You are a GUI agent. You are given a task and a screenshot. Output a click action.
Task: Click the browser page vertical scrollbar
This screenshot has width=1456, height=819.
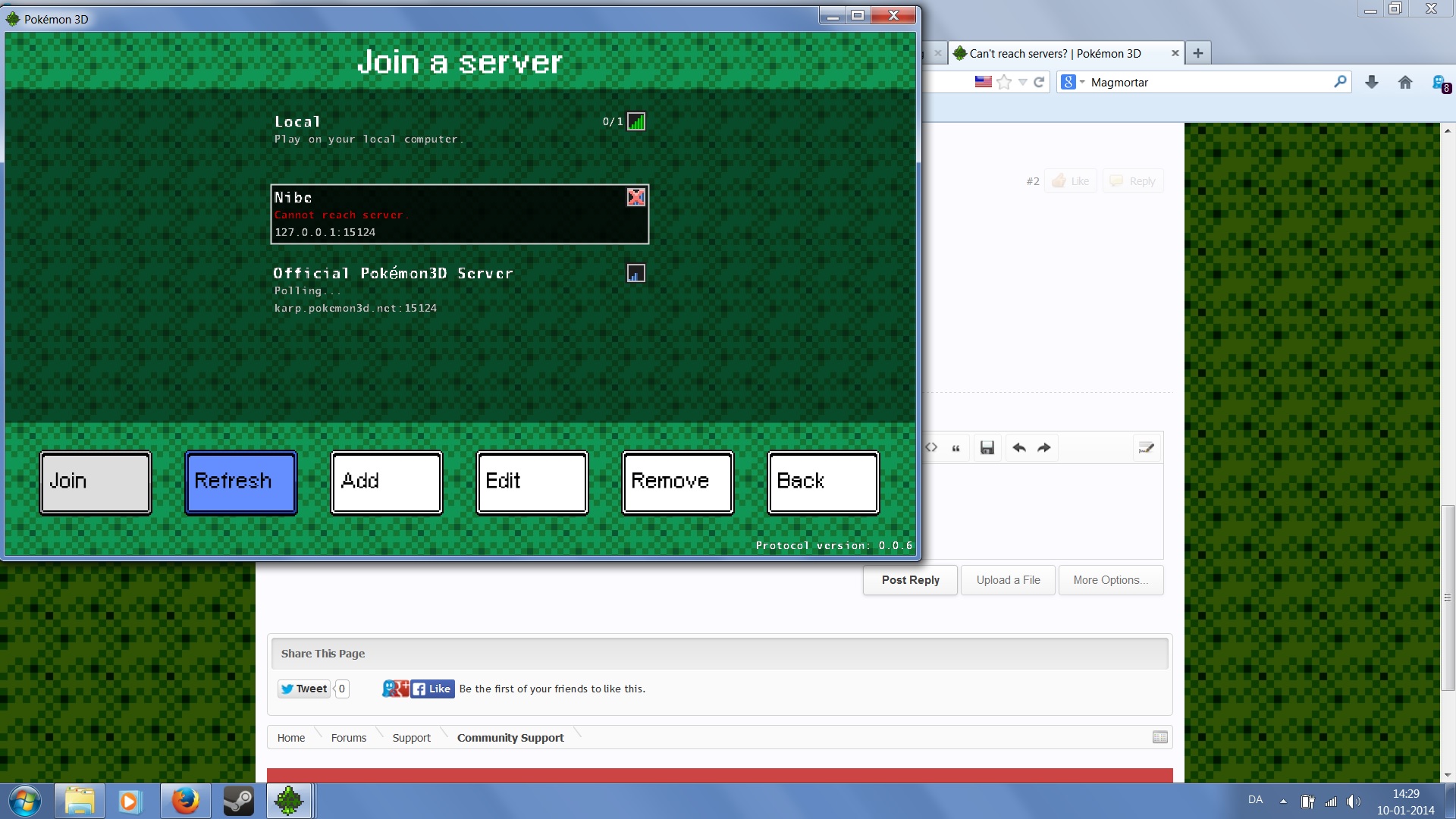[x=1448, y=598]
